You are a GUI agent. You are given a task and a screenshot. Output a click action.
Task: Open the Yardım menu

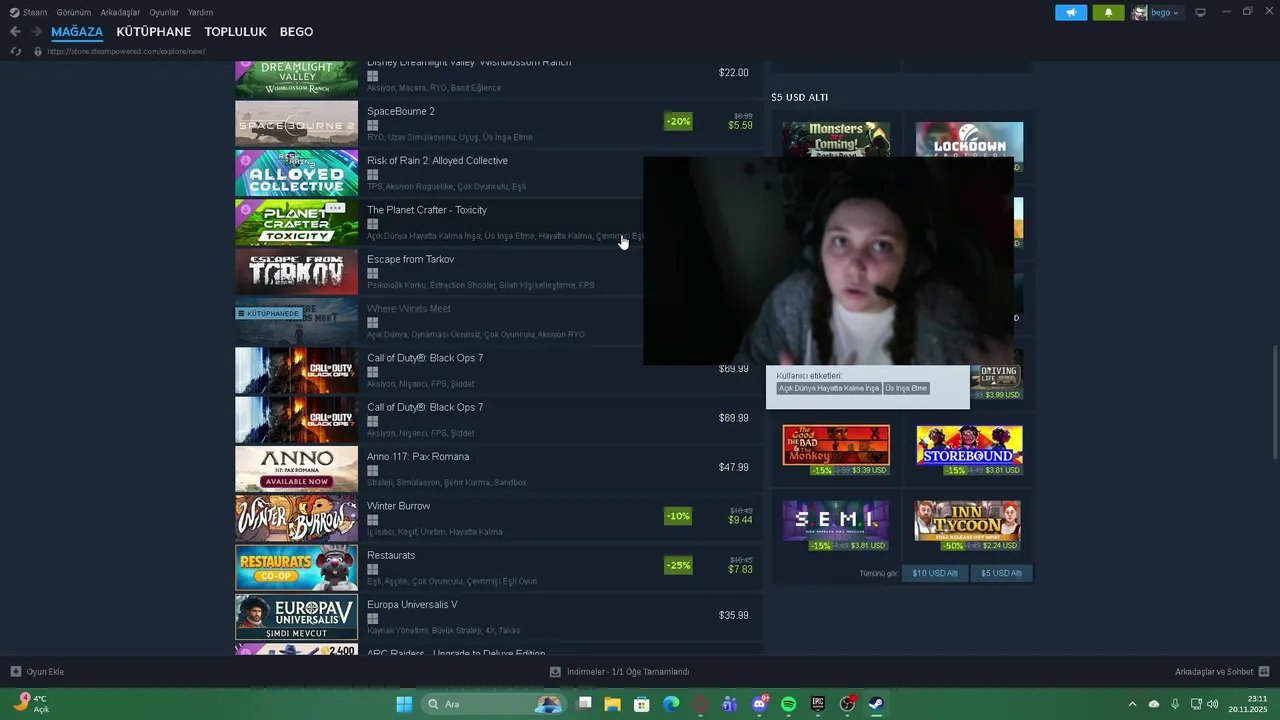click(x=200, y=13)
